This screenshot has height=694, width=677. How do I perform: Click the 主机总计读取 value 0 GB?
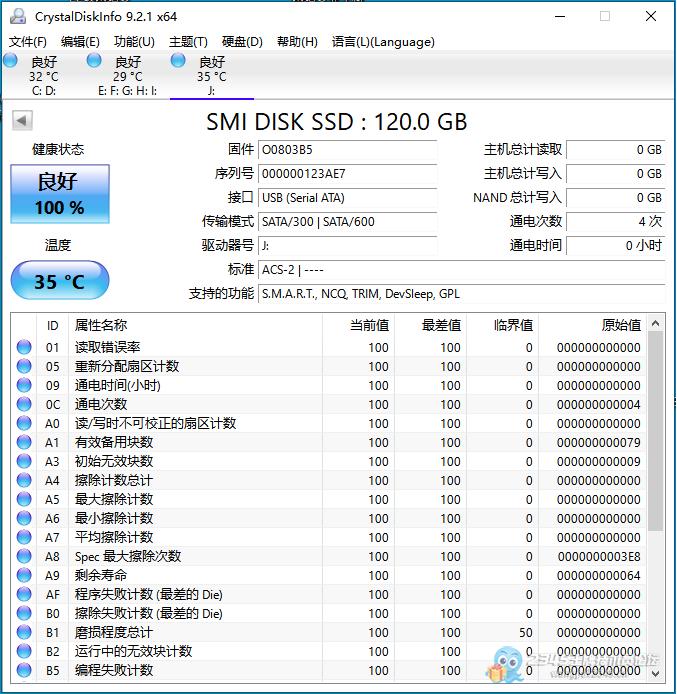(x=615, y=150)
